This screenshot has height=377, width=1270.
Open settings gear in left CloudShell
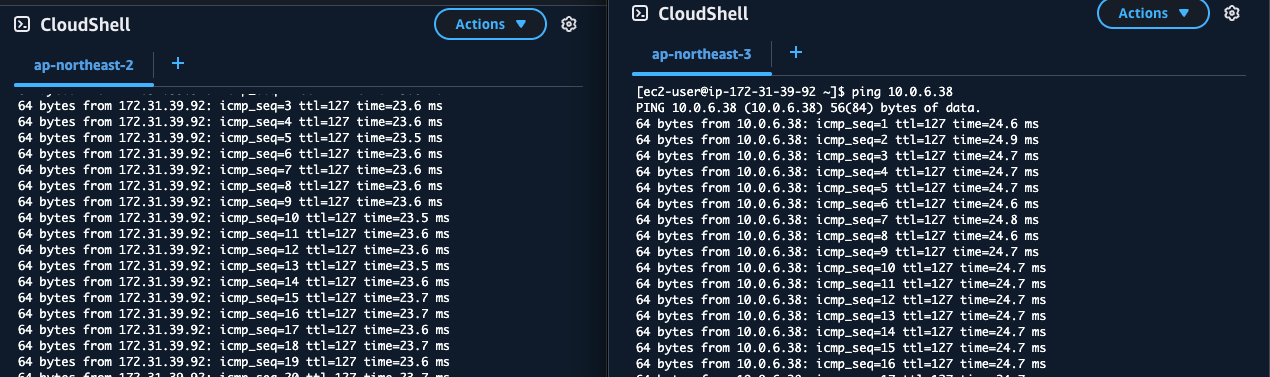569,24
